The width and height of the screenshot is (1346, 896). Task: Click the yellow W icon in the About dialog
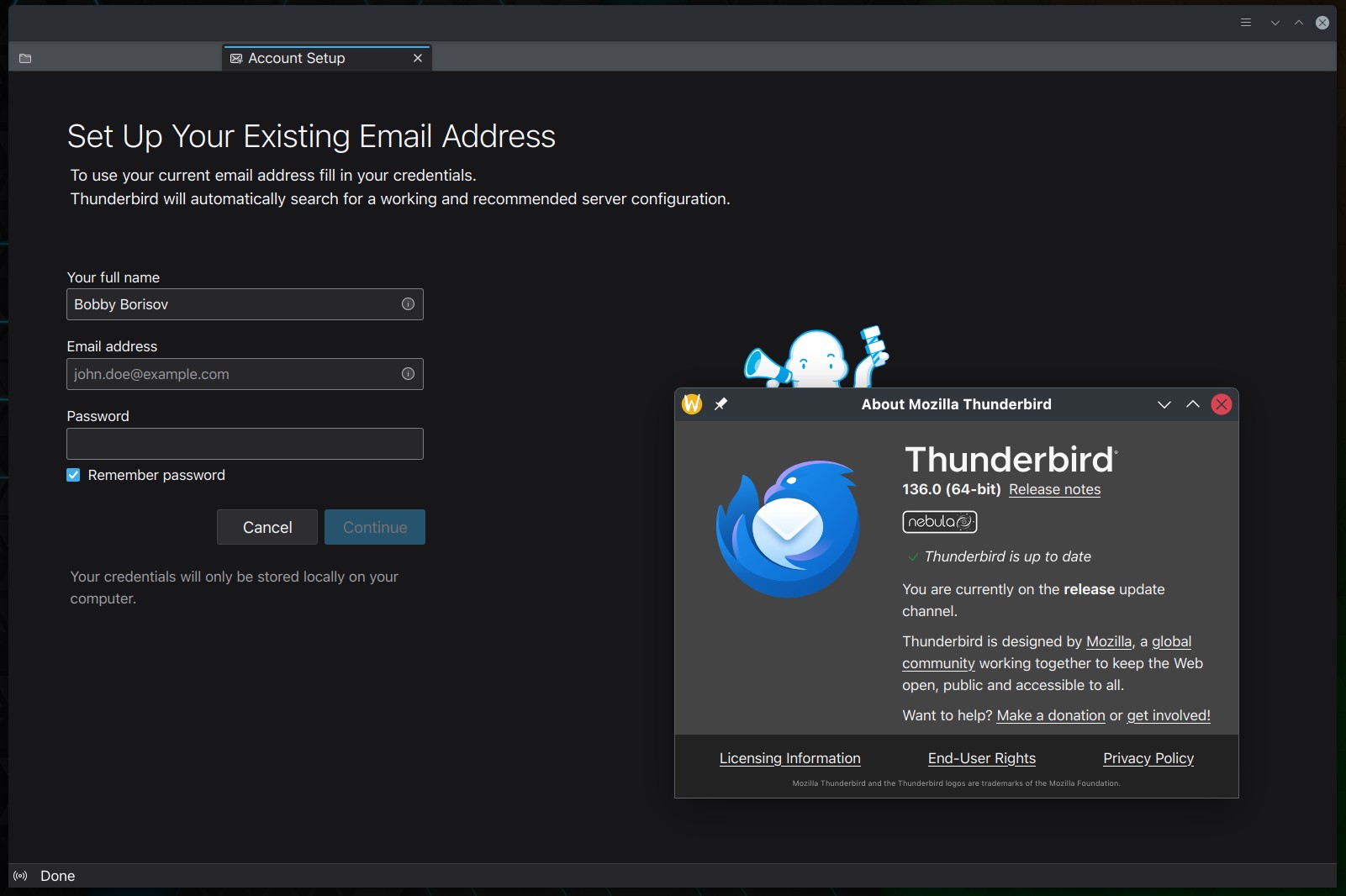[x=692, y=404]
